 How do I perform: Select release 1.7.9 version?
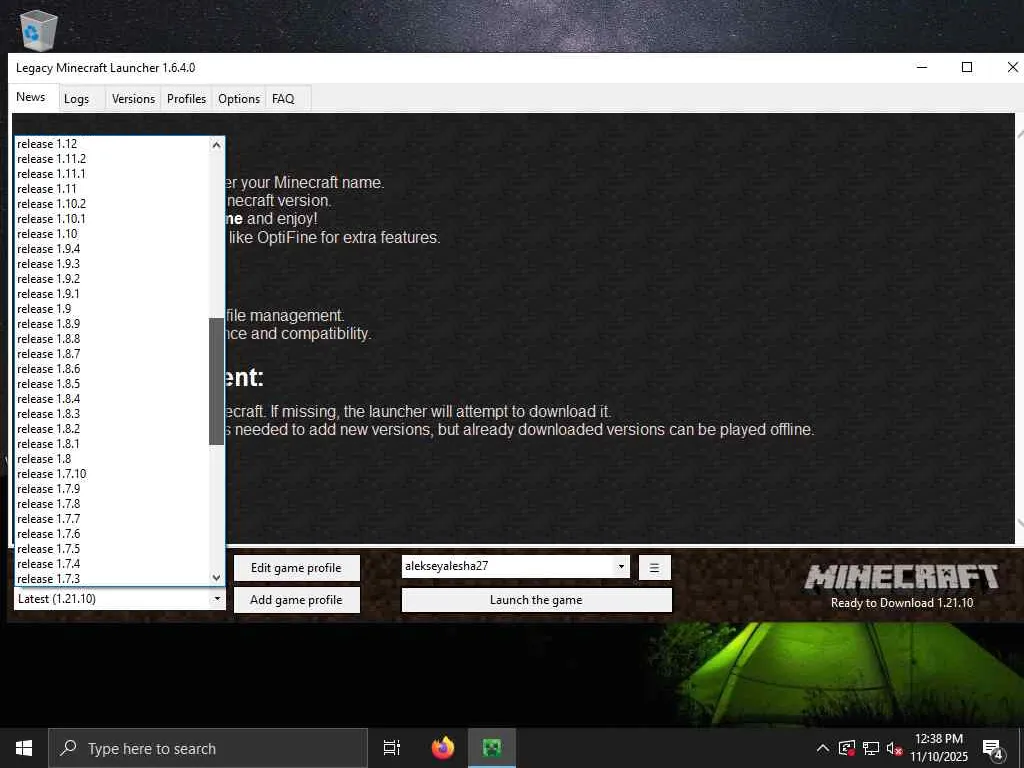112,489
